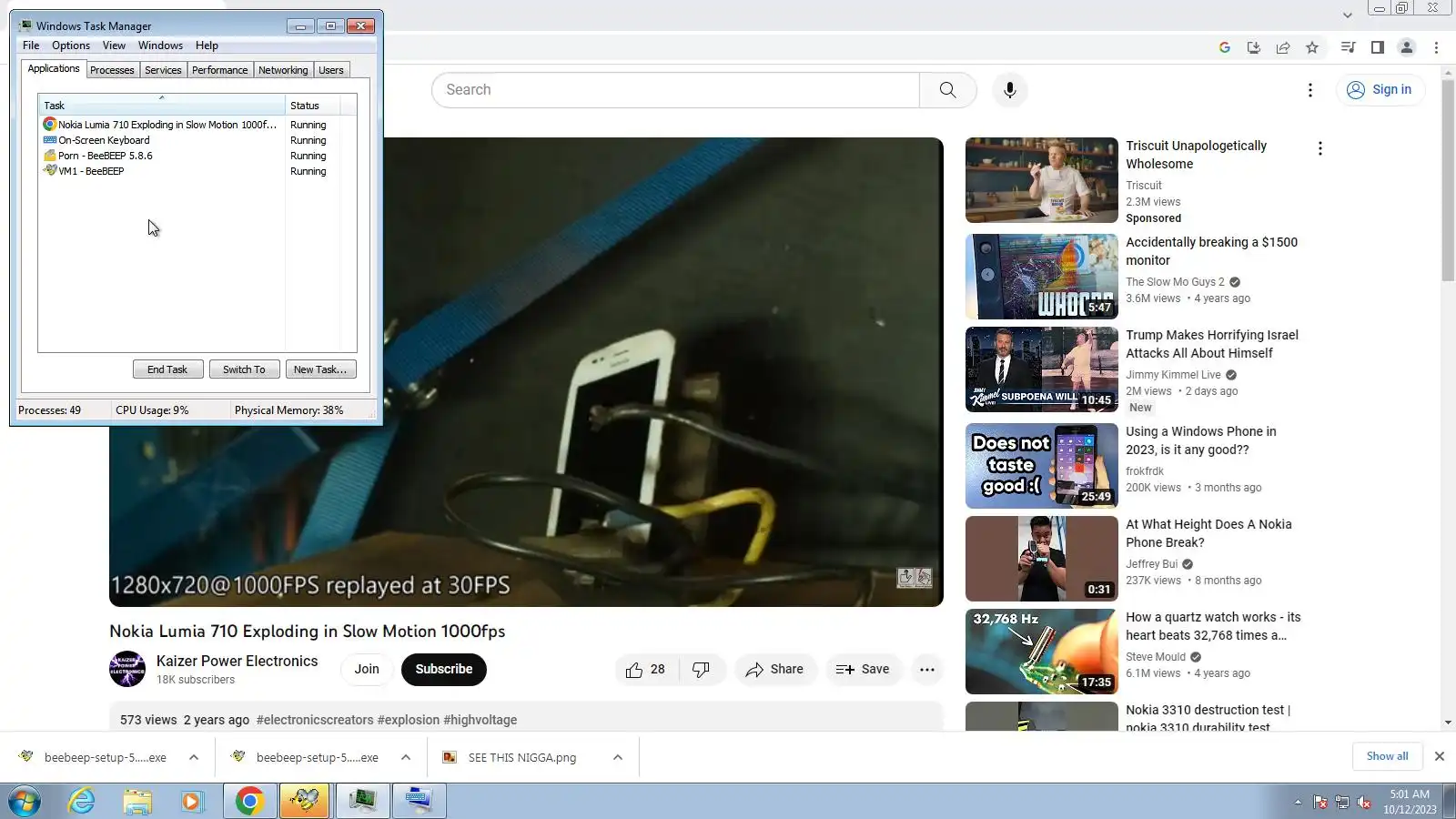Click Save button under video
The width and height of the screenshot is (1456, 819).
[x=864, y=670]
